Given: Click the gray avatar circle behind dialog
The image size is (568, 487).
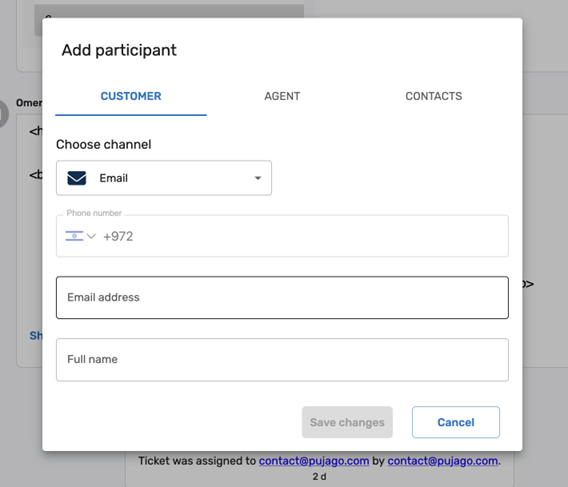Looking at the screenshot, I should 3,114.
